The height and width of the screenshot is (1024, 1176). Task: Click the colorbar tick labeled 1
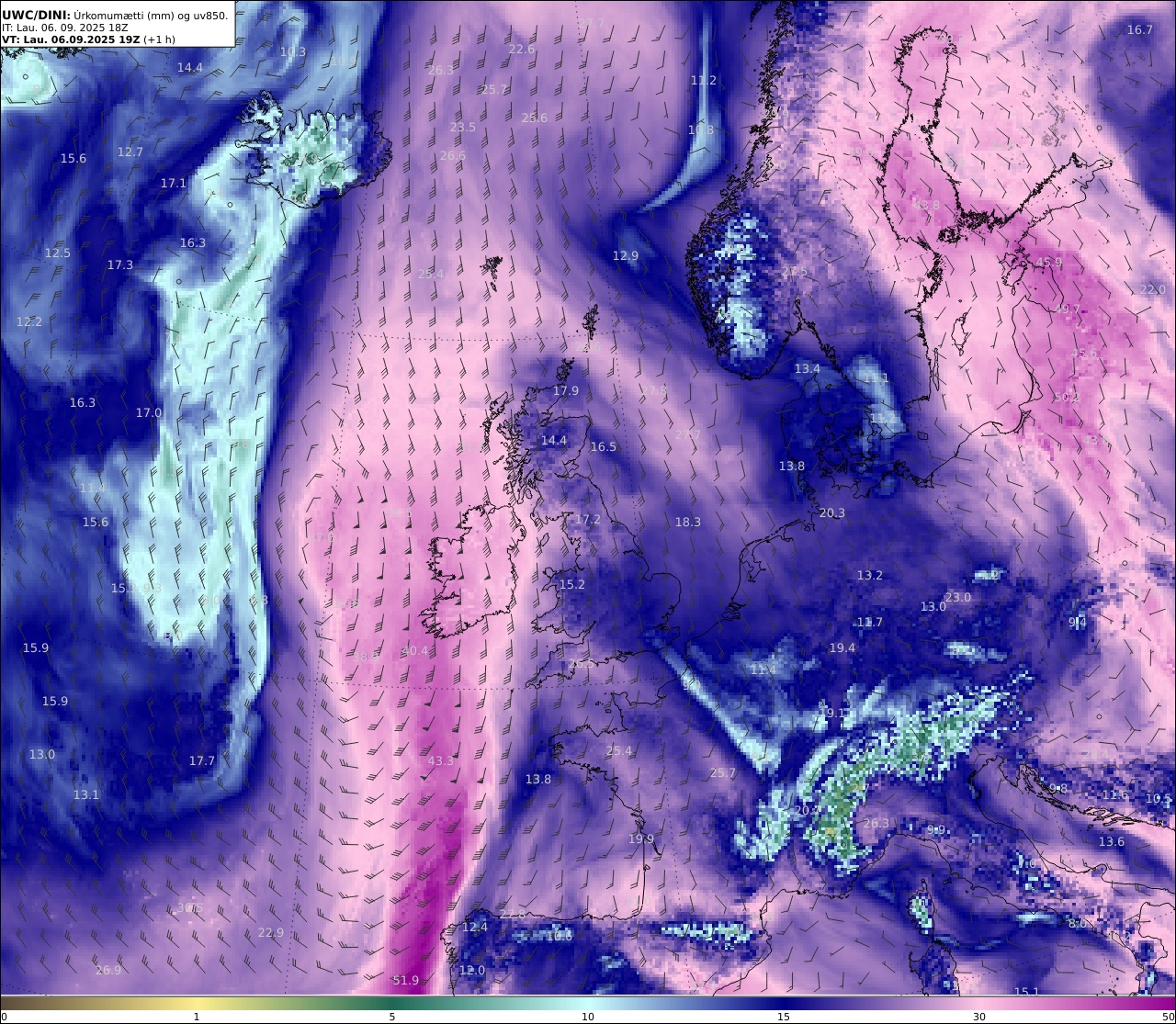(196, 1017)
